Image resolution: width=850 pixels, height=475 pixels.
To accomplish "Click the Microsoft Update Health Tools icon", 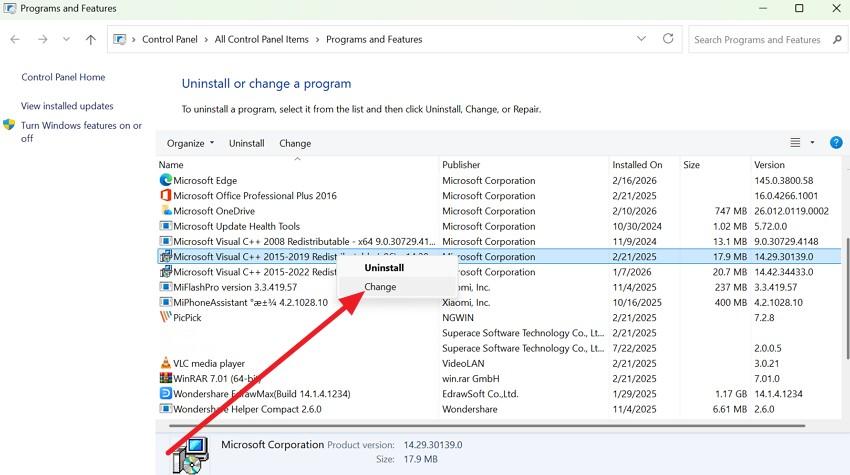I will [166, 226].
